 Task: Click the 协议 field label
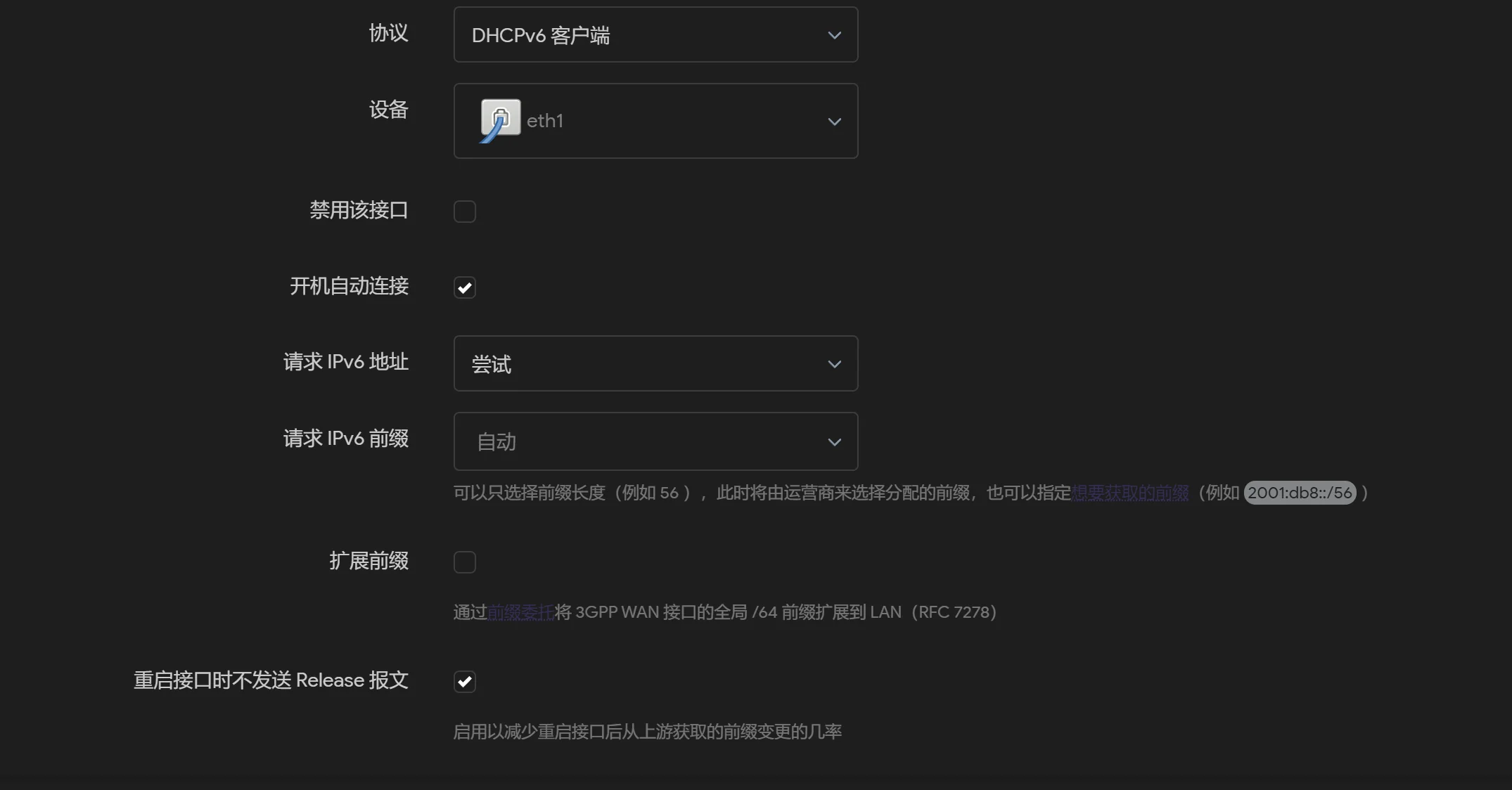(387, 33)
